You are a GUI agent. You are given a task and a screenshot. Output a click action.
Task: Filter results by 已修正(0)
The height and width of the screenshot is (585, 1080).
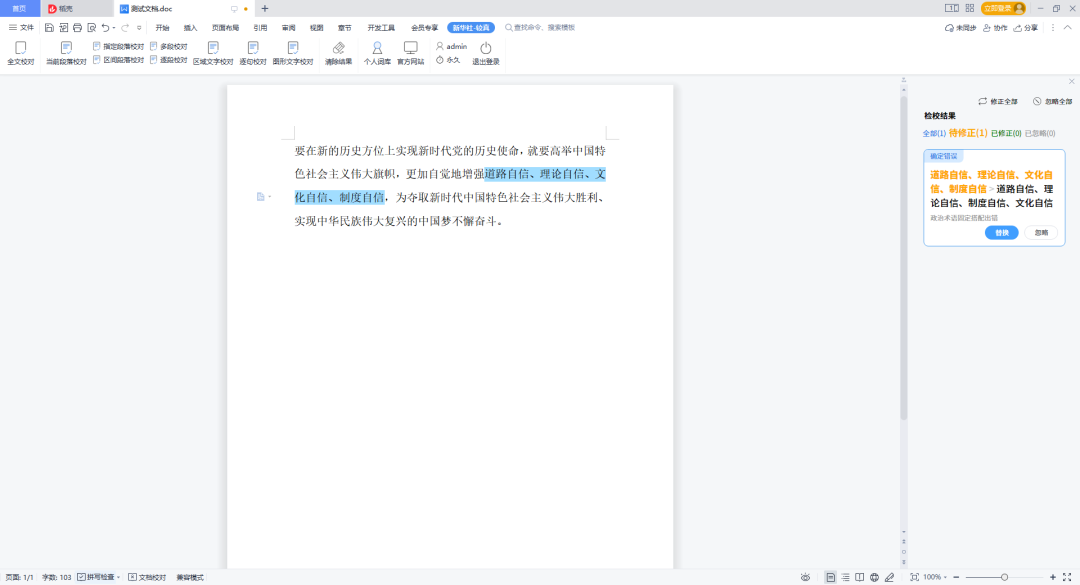(1006, 133)
